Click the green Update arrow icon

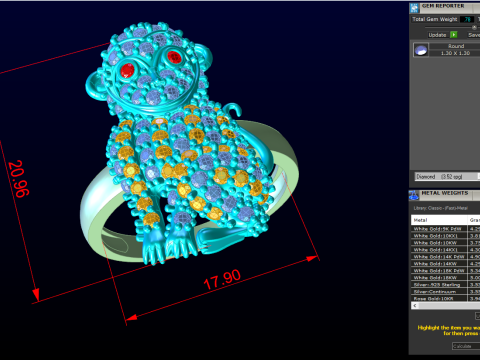454,35
